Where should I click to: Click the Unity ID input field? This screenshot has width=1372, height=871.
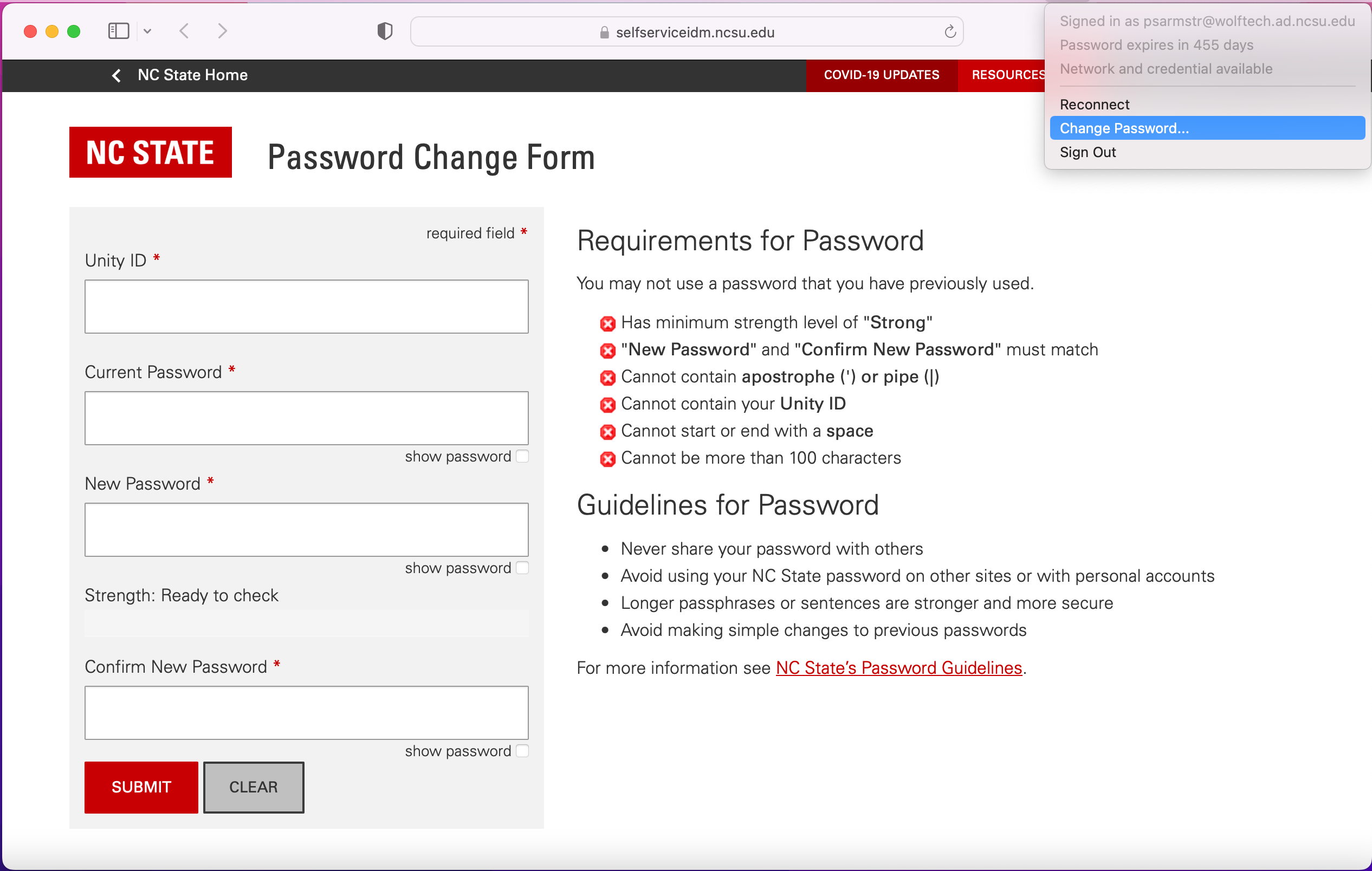[x=307, y=307]
